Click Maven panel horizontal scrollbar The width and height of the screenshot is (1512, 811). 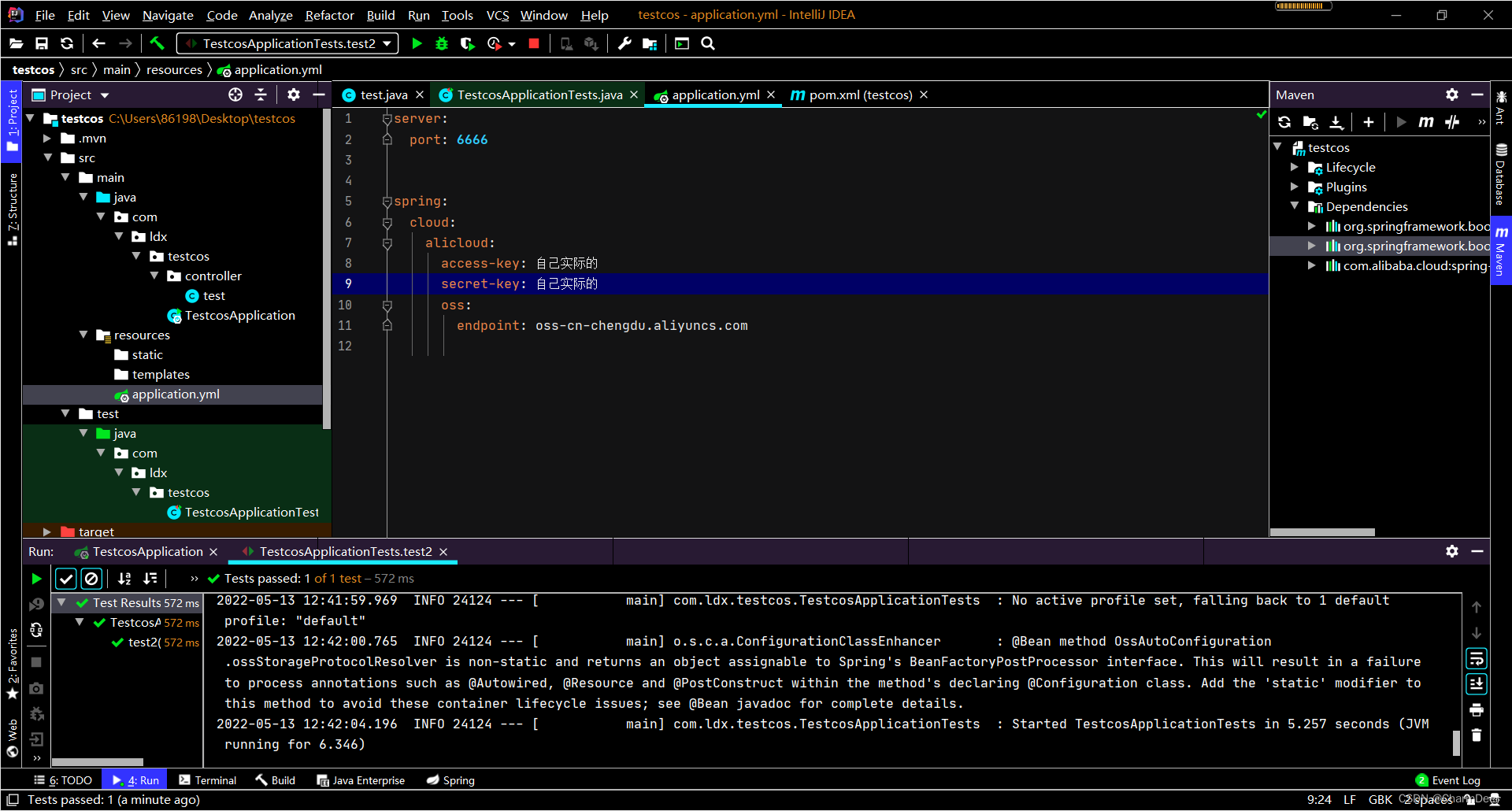1322,532
